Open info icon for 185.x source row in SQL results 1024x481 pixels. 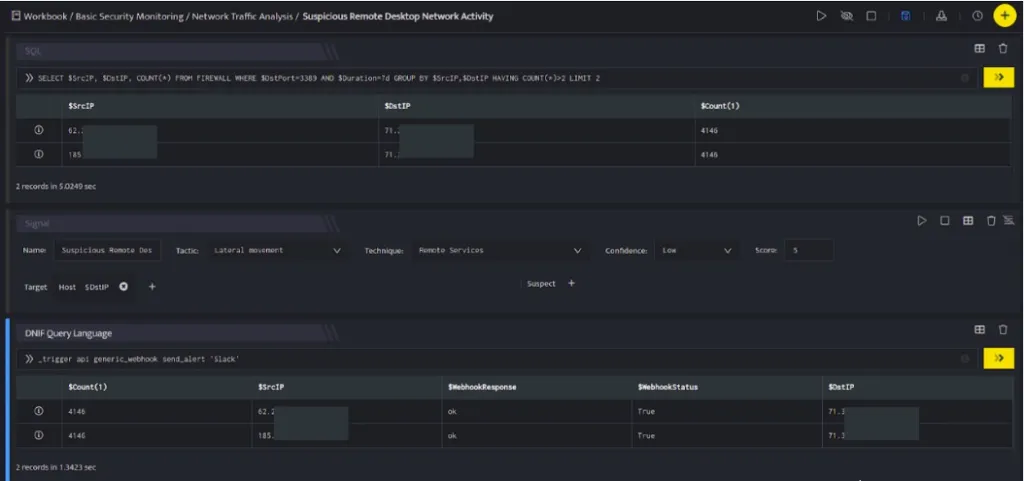[x=39, y=155]
